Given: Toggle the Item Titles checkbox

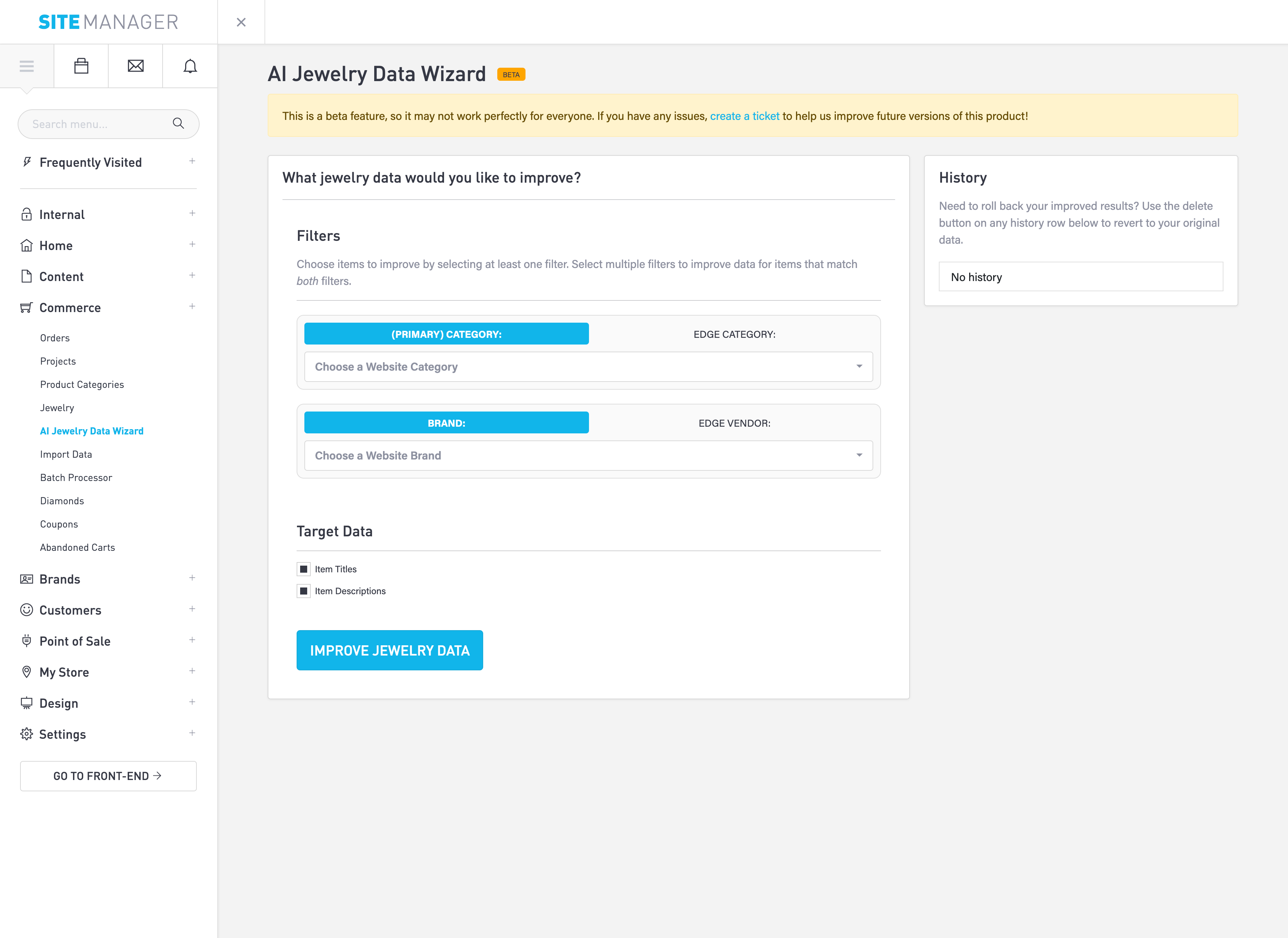Looking at the screenshot, I should (304, 569).
